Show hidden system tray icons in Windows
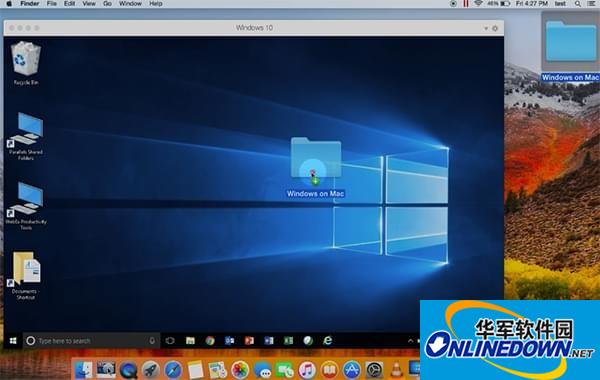This screenshot has width=600, height=380. pos(410,341)
